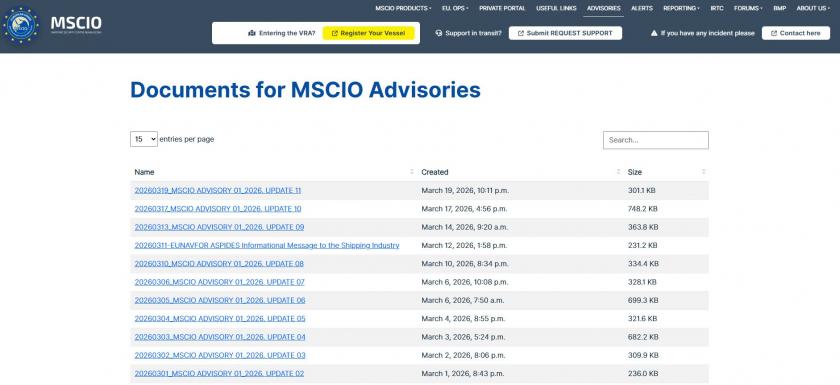Open MSCIO Advisory 01_2026 Update 07
840x385 pixels.
(x=219, y=282)
